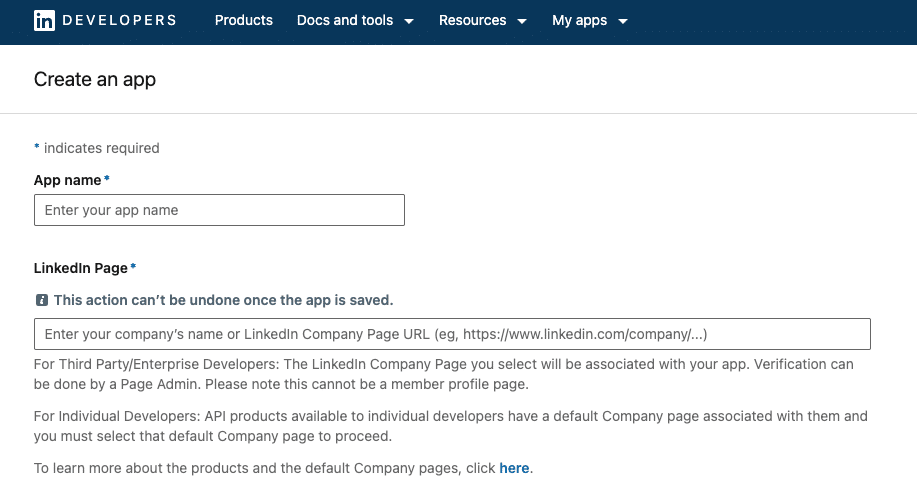Expand Resources dropdown arrow
This screenshot has height=502, width=917.
522,21
